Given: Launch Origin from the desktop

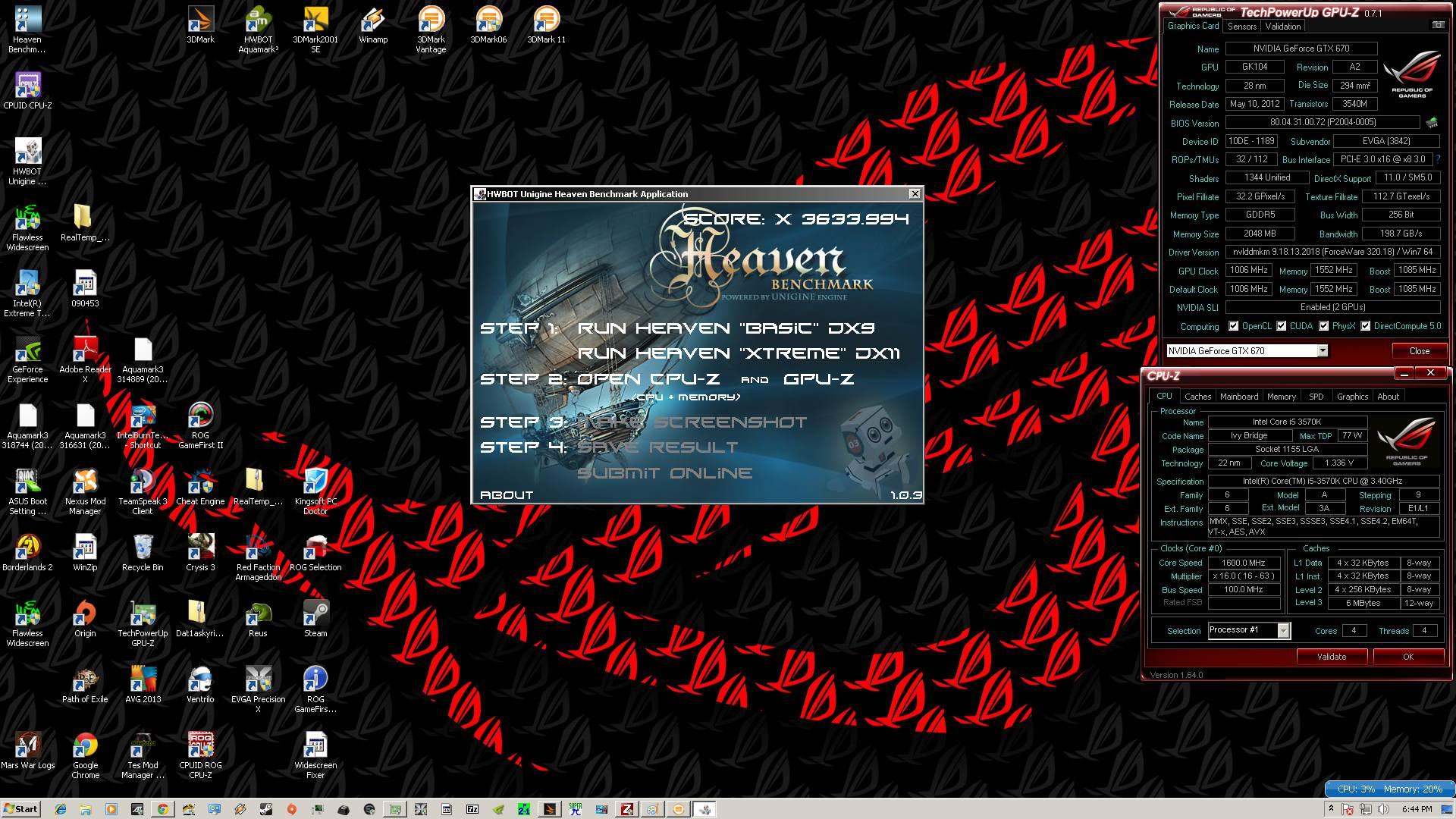Looking at the screenshot, I should pyautogui.click(x=85, y=618).
